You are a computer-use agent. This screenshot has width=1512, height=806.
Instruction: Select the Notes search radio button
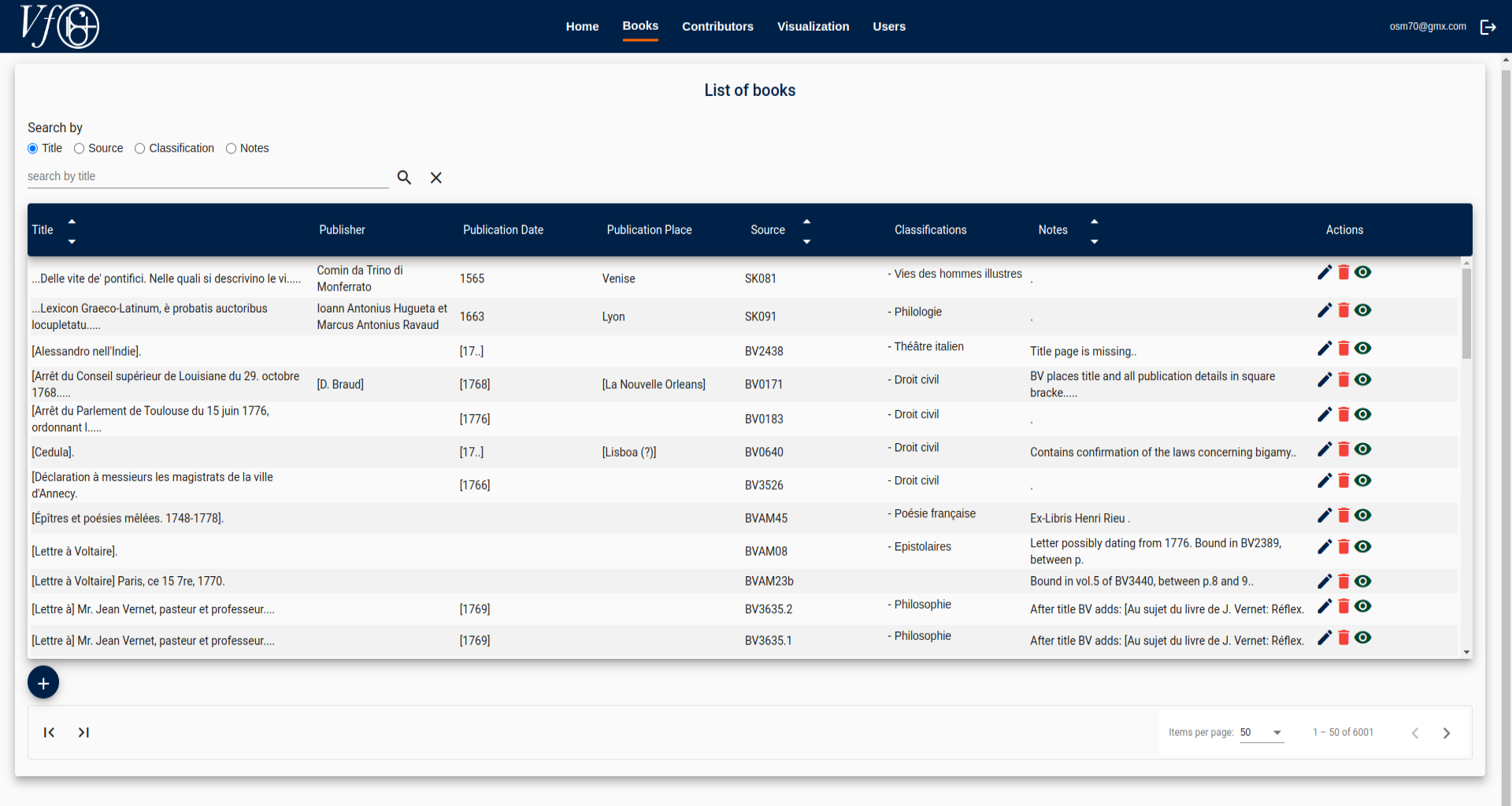pos(232,149)
